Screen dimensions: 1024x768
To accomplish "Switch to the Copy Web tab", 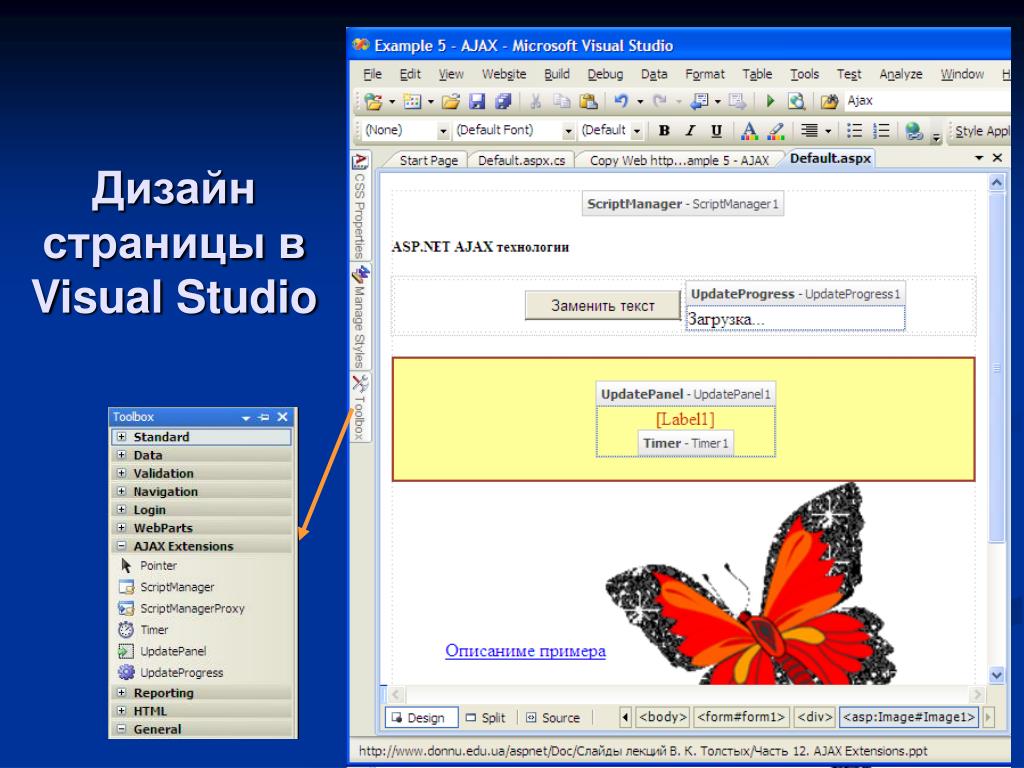I will pyautogui.click(x=679, y=160).
